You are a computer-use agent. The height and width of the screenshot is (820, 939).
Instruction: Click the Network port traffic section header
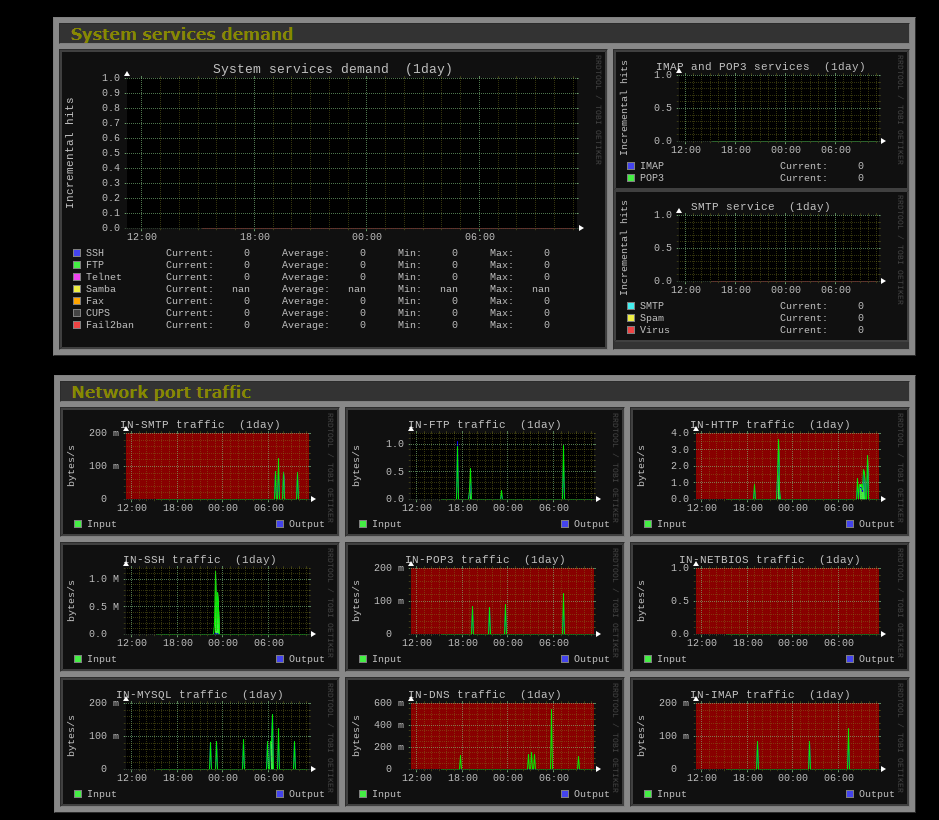coord(161,392)
